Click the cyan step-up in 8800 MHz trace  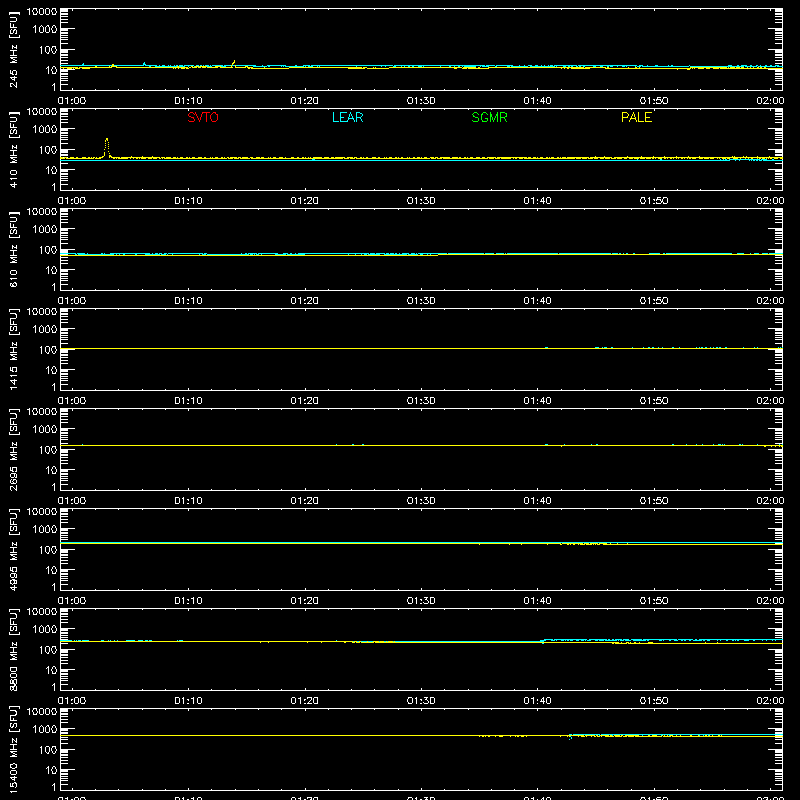pos(544,640)
